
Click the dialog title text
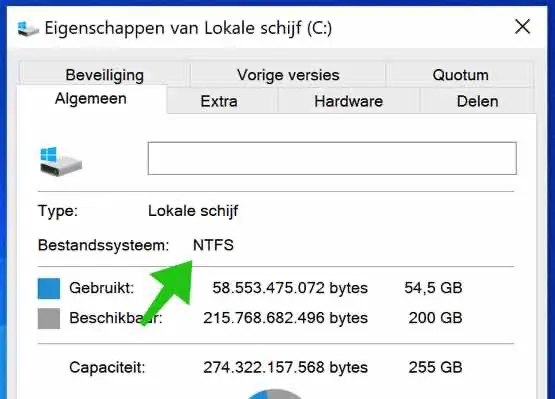188,28
